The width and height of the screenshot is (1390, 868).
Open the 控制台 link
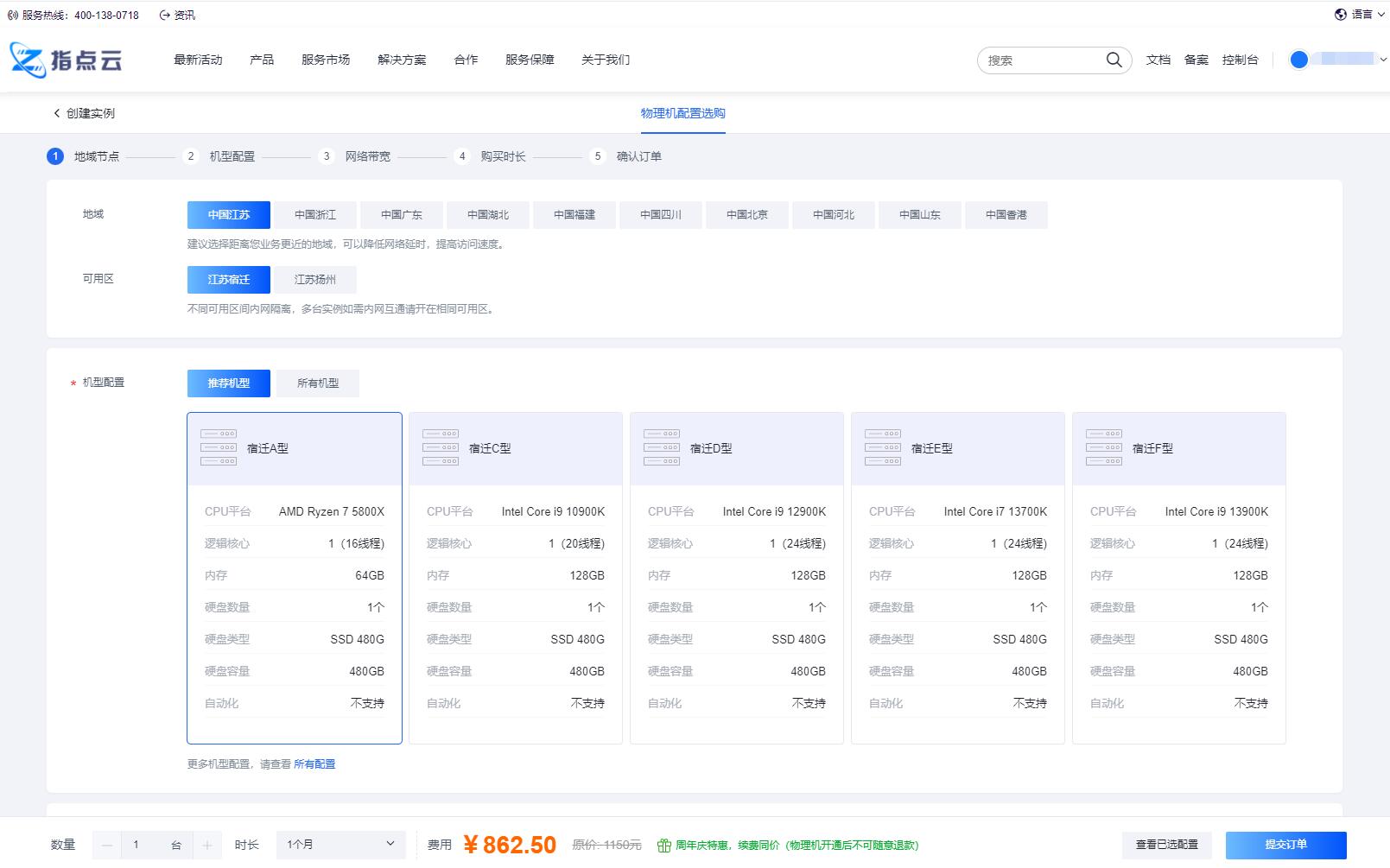point(1240,60)
